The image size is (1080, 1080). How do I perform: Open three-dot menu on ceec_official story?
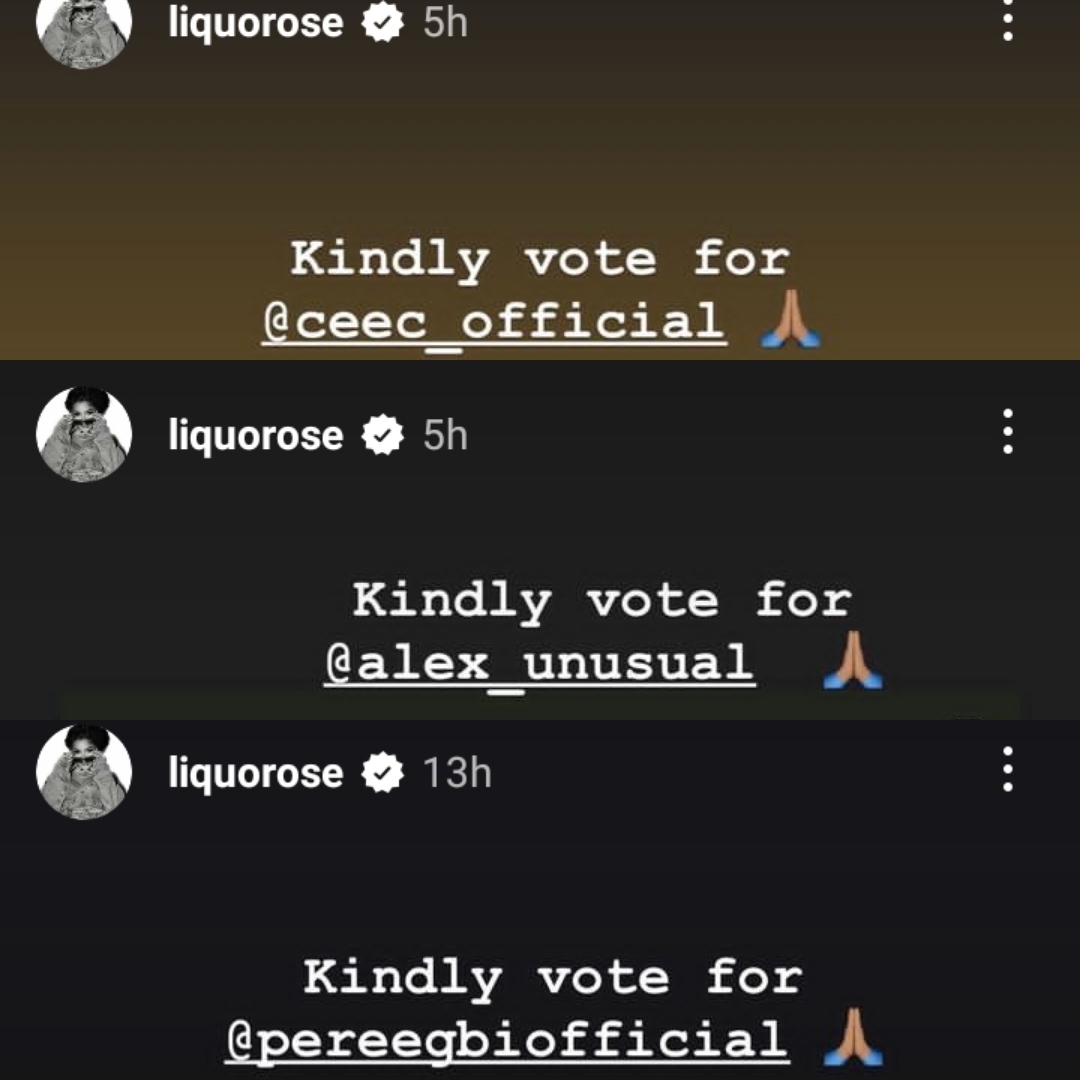tap(1007, 21)
